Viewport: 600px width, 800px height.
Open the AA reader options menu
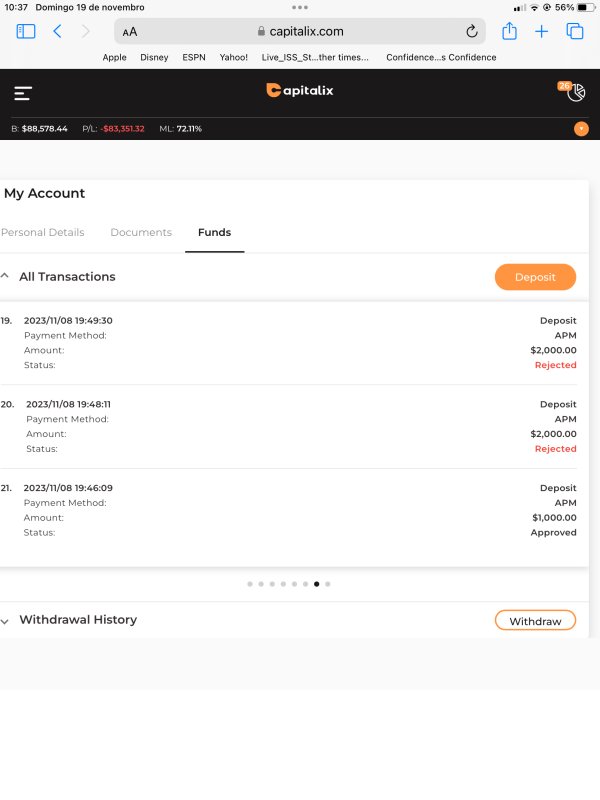tap(130, 32)
